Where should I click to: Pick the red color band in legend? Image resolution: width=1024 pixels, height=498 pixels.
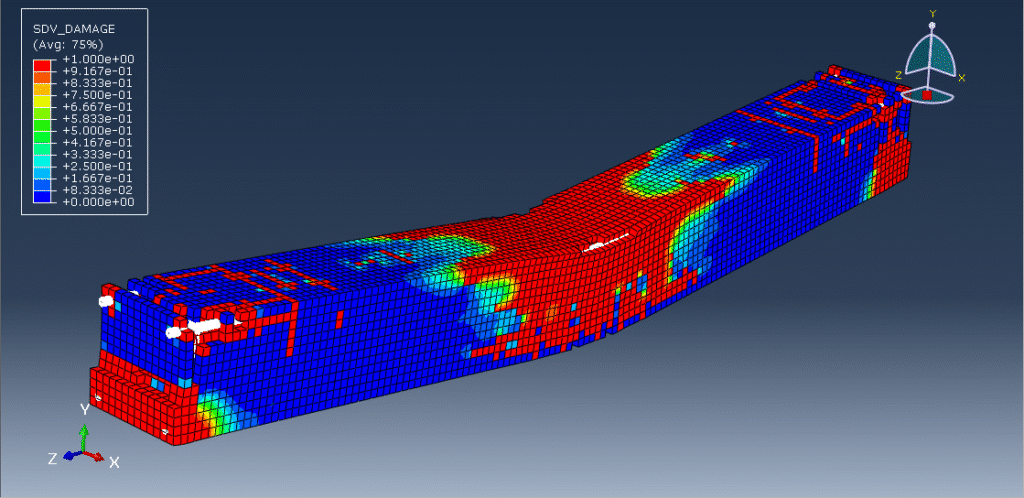(42, 65)
